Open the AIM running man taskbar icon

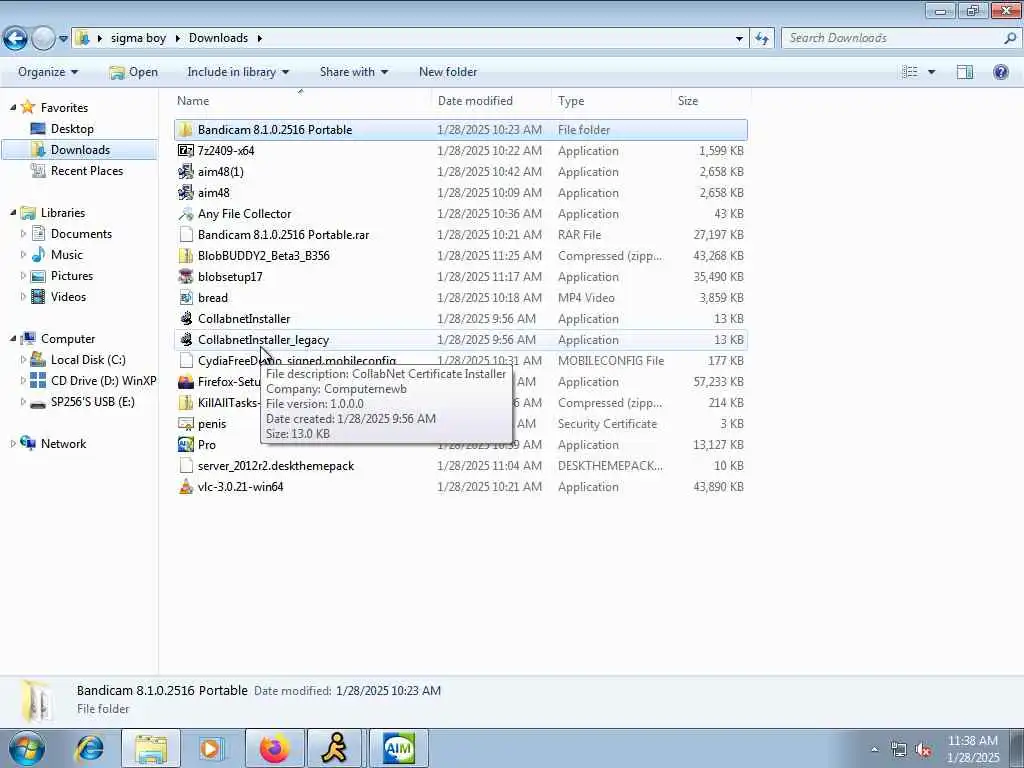[x=336, y=748]
